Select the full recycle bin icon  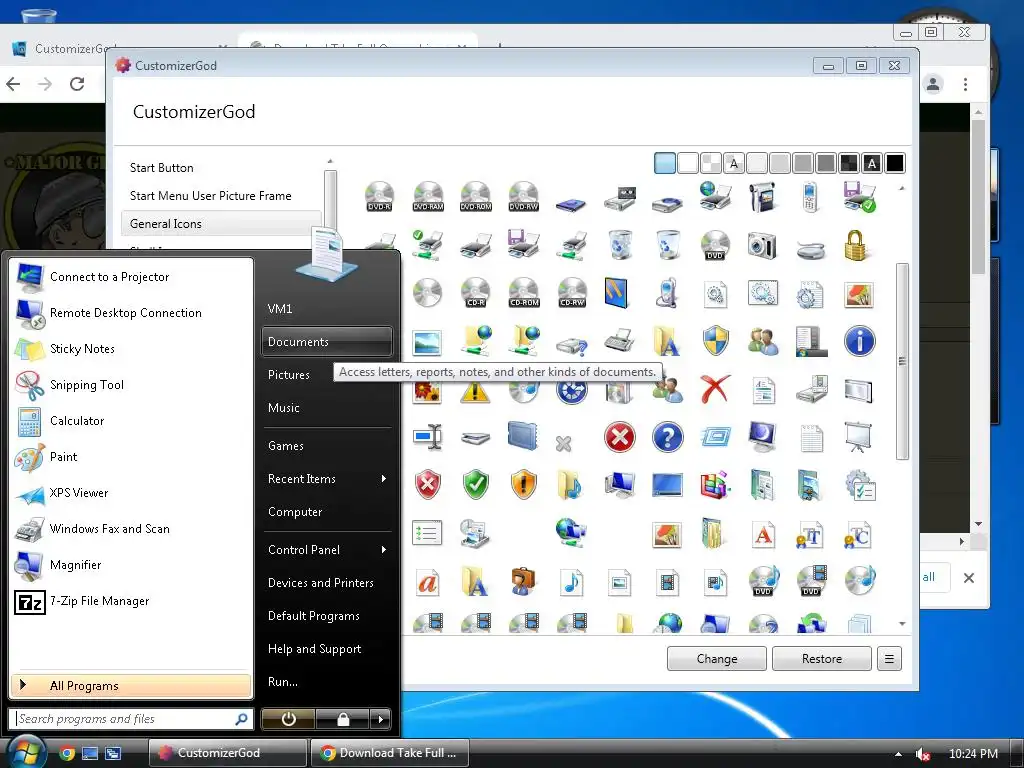coord(620,246)
